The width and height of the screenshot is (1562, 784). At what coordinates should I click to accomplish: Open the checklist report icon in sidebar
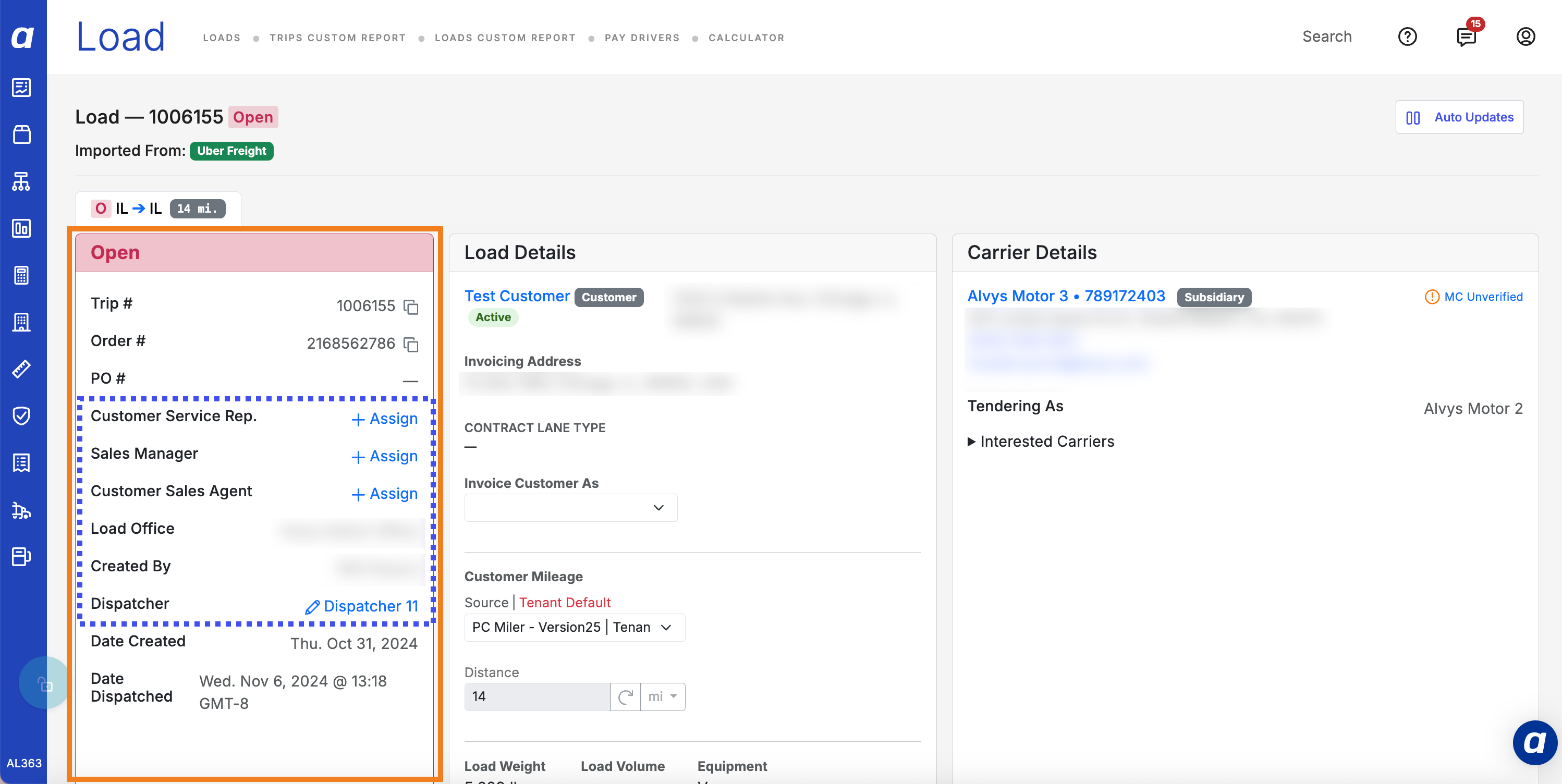[22, 87]
